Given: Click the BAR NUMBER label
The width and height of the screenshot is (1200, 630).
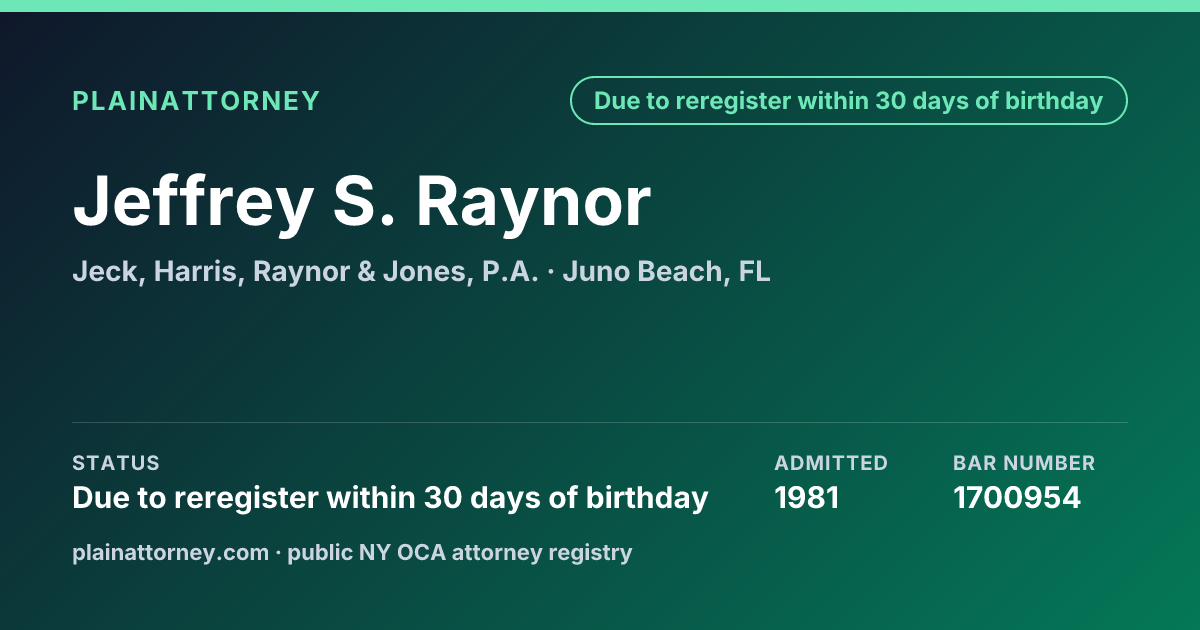Looking at the screenshot, I should coord(1024,463).
